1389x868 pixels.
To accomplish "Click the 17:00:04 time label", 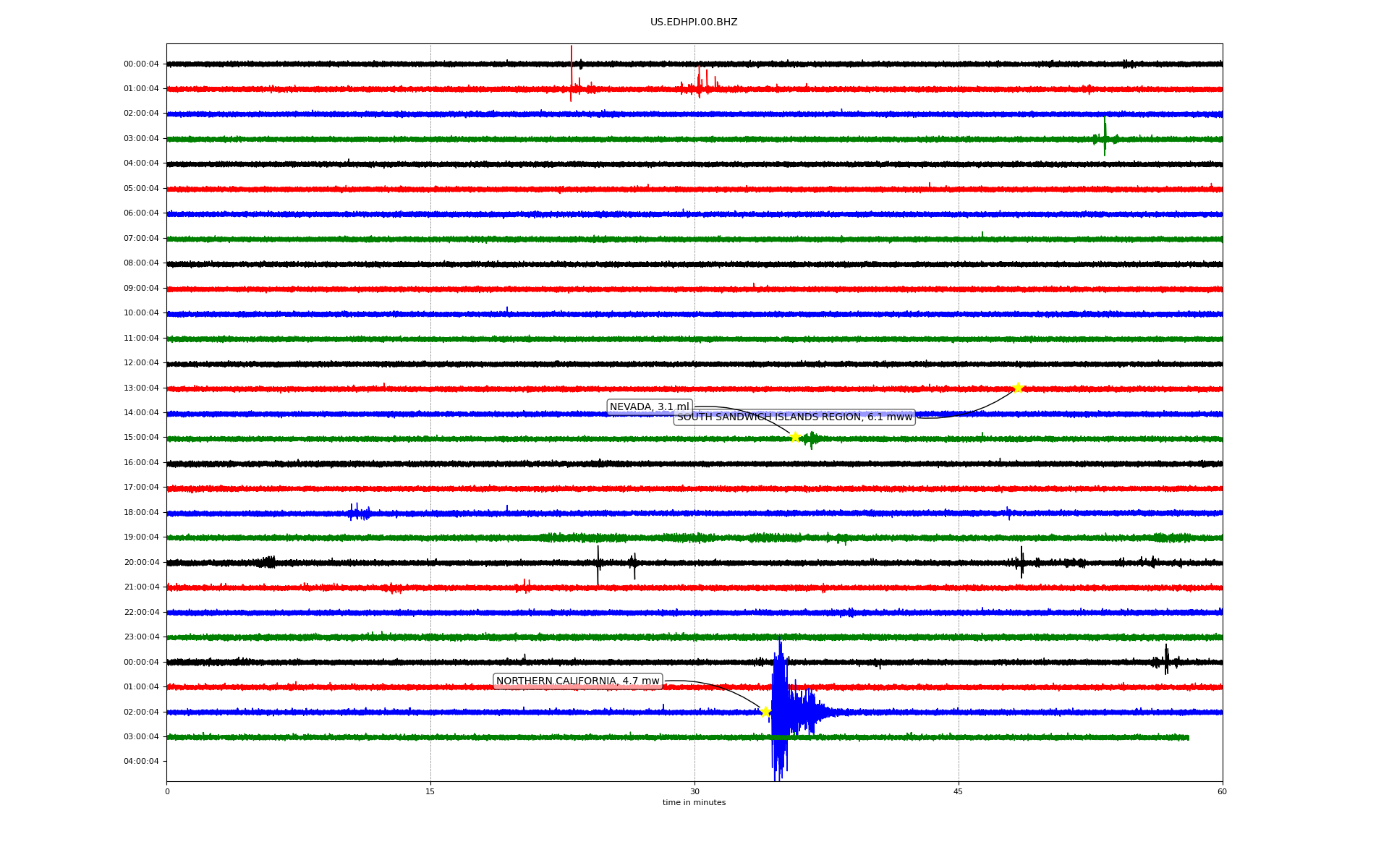I will click(x=141, y=488).
